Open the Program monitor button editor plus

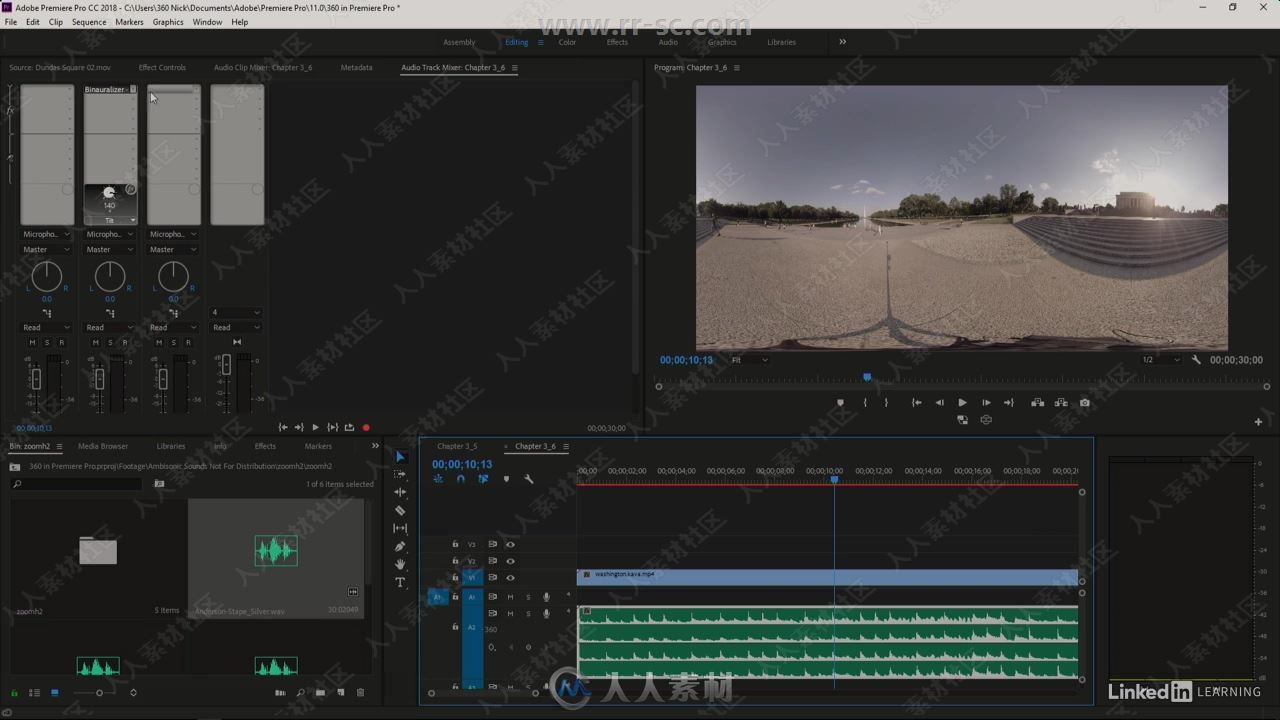click(1258, 422)
